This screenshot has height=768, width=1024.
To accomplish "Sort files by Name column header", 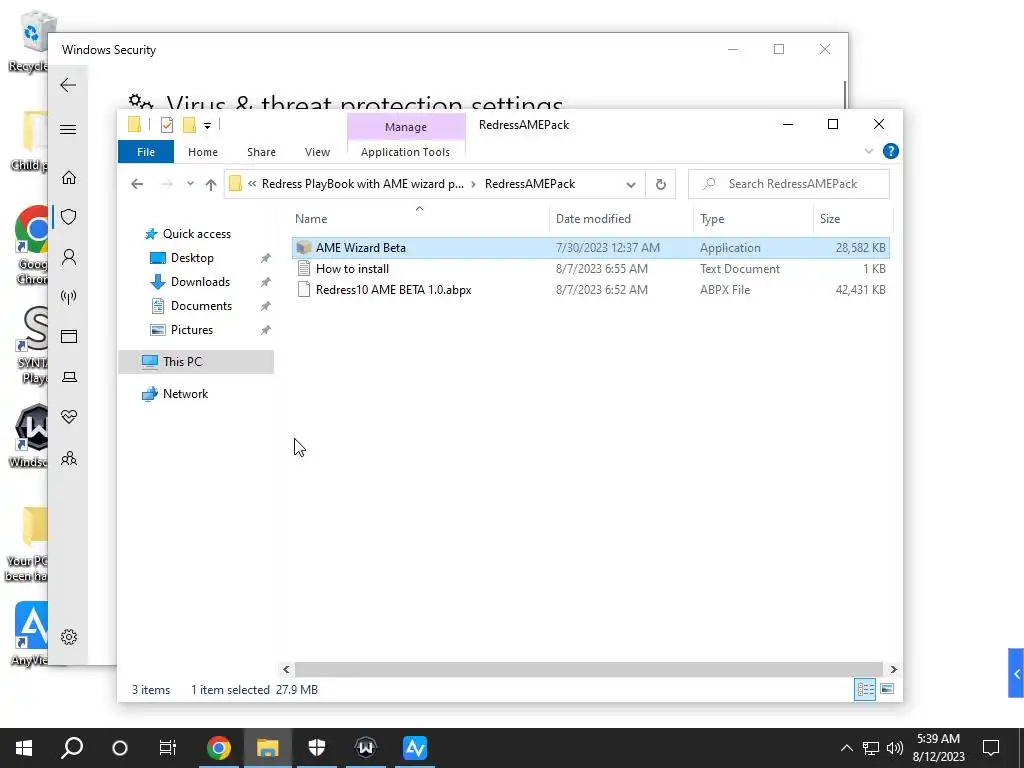I will (420, 219).
